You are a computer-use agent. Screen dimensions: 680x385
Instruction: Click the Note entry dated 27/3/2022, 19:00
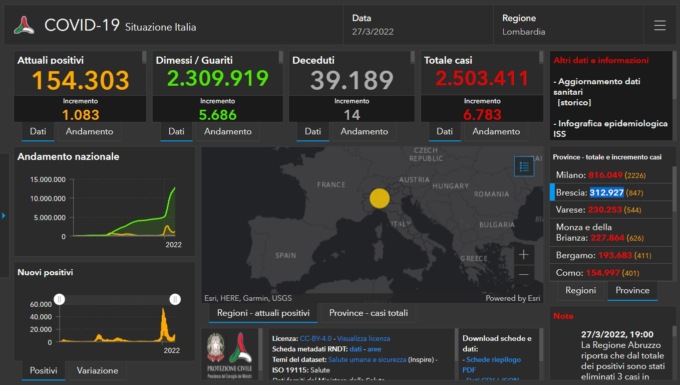pos(622,356)
